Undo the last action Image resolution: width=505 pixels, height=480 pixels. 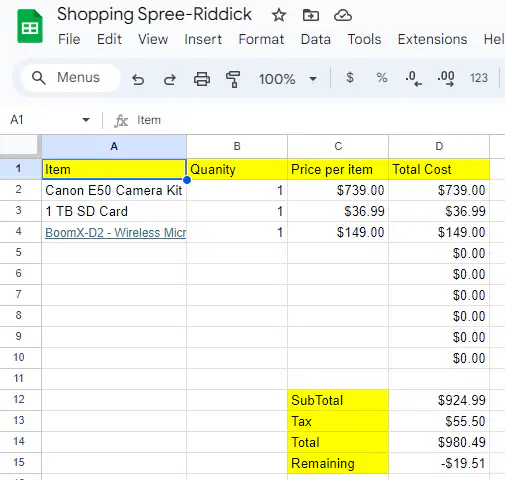(x=138, y=79)
